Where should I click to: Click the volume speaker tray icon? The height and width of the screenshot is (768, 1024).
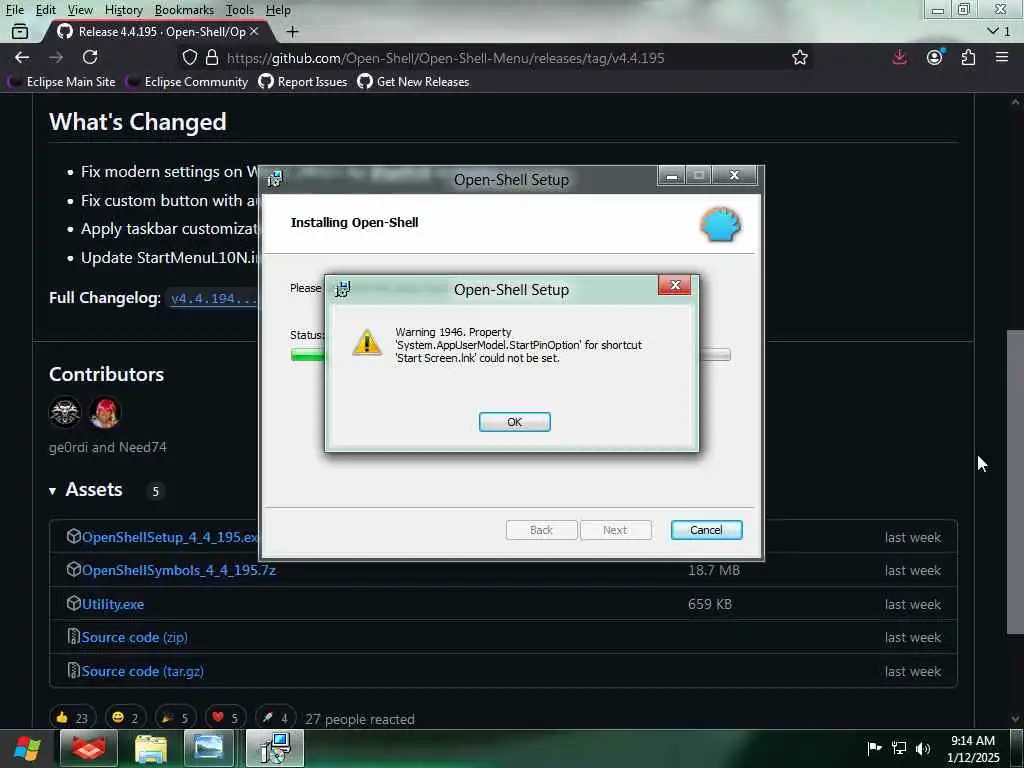pos(923,748)
